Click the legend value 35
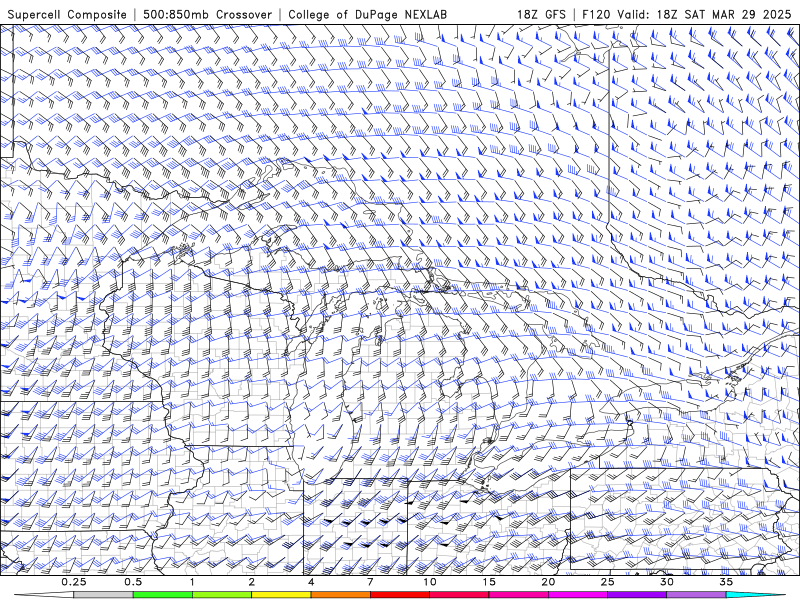Viewport: 800px width, 600px height. click(x=727, y=582)
